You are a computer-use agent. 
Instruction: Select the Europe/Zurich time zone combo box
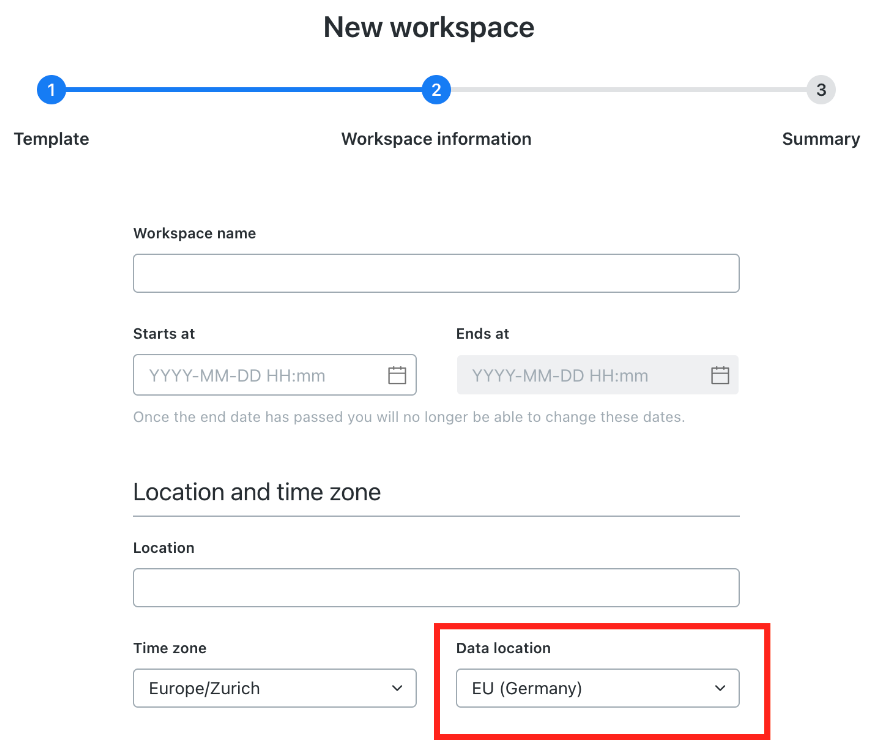[275, 688]
